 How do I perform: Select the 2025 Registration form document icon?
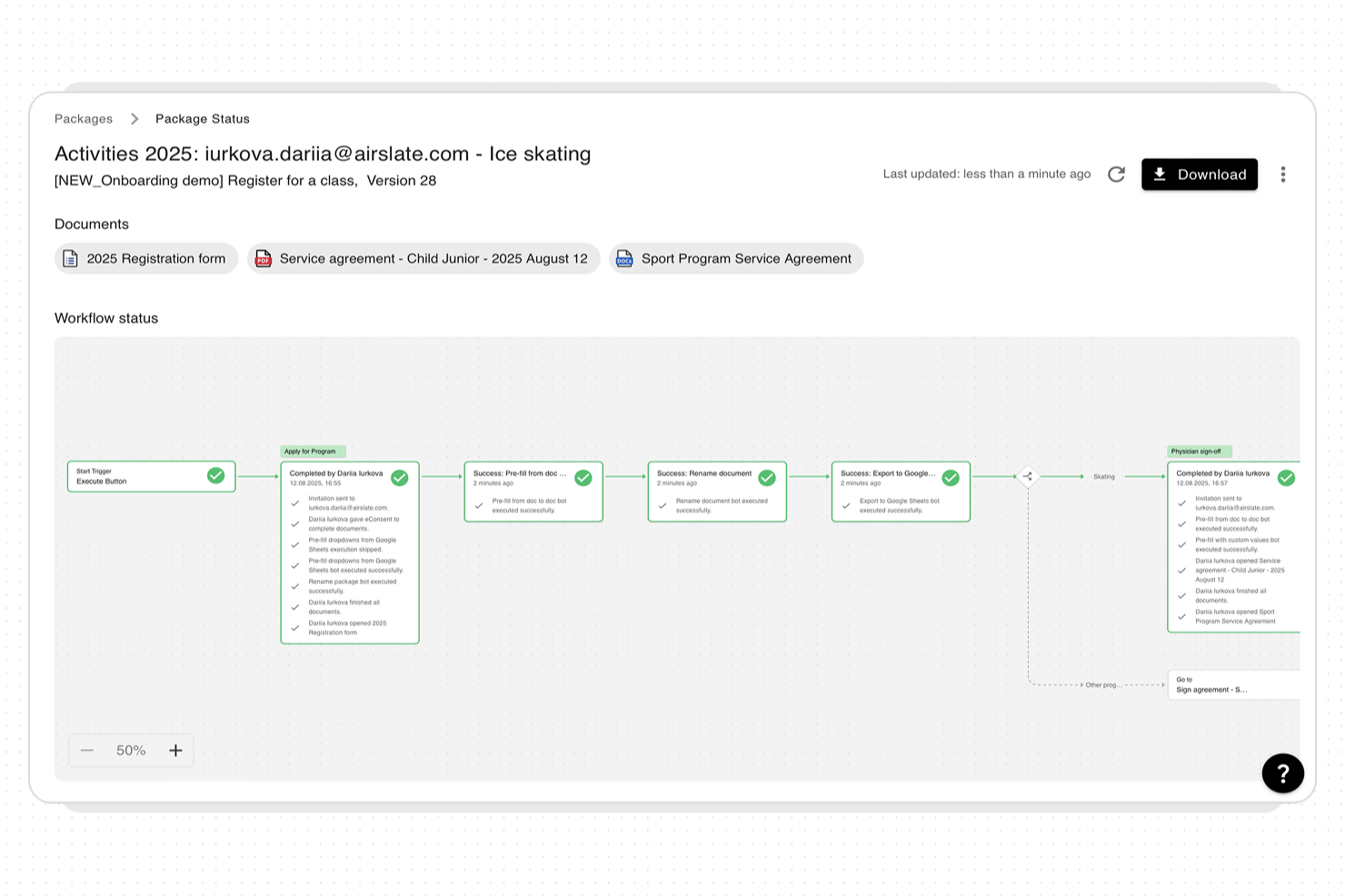70,258
